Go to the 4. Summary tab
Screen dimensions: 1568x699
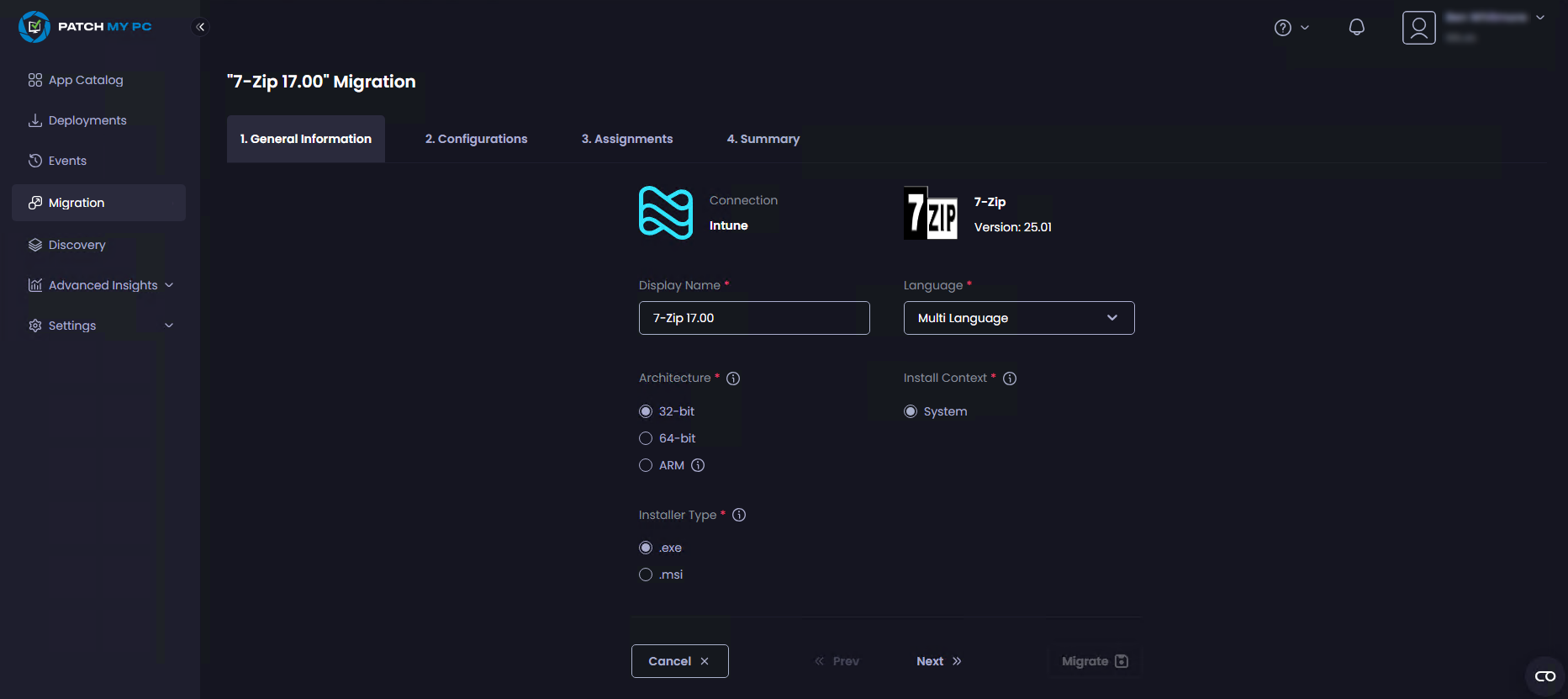[x=763, y=139]
